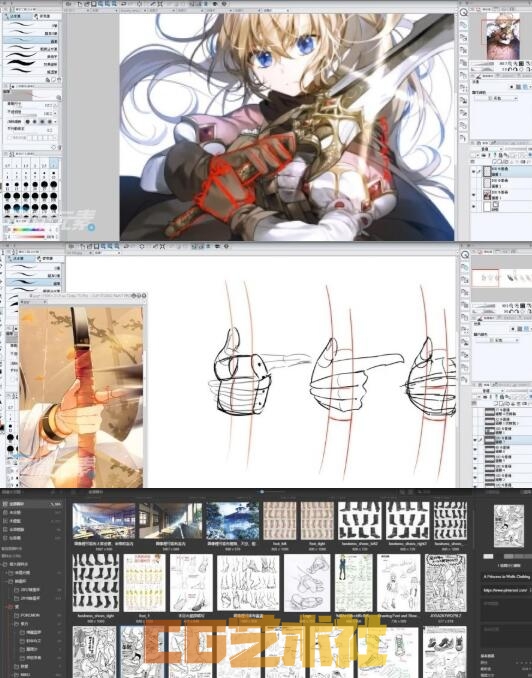The image size is (532, 678).
Task: Open handsome_shoes_left2 thumbnail in image library
Action: pos(359,521)
